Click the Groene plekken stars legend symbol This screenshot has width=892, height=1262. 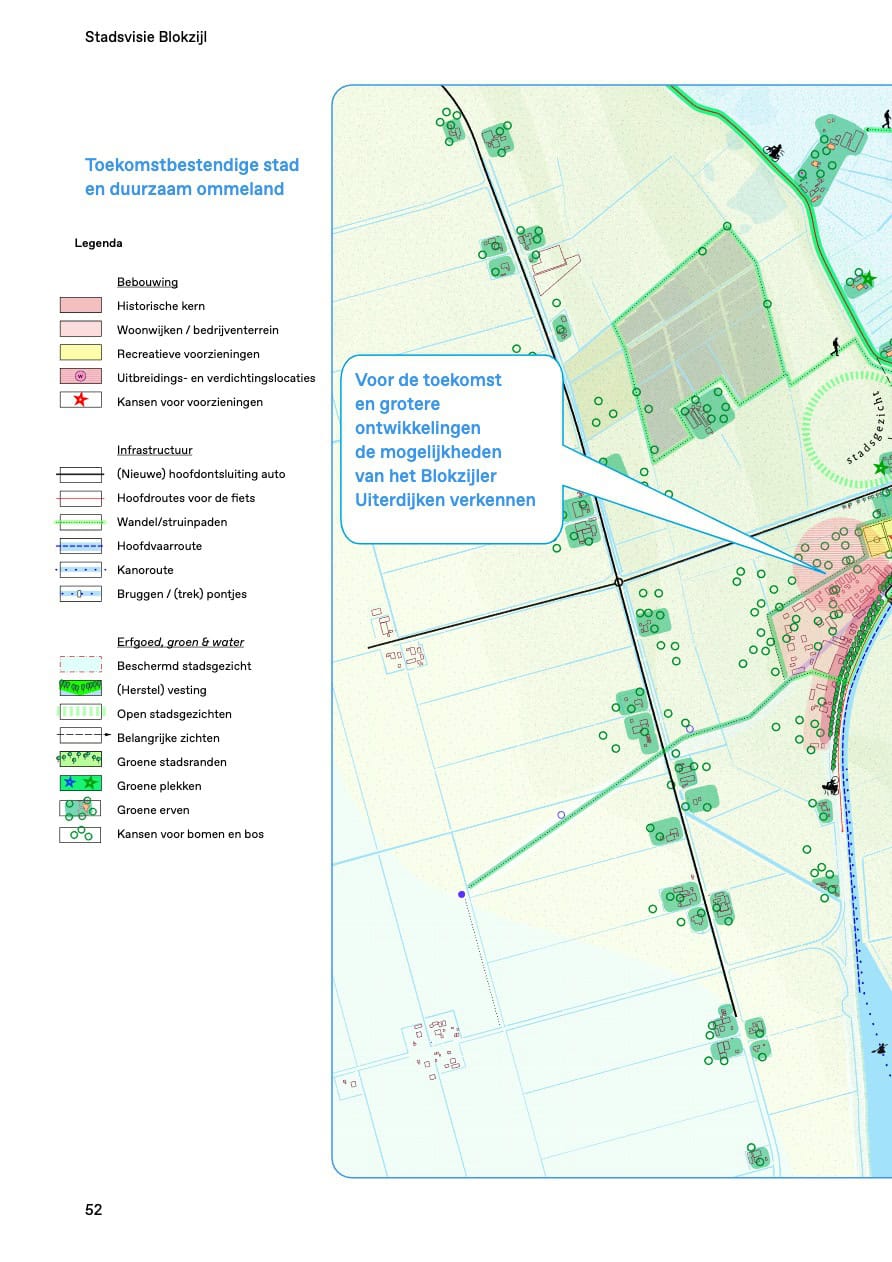(x=81, y=785)
